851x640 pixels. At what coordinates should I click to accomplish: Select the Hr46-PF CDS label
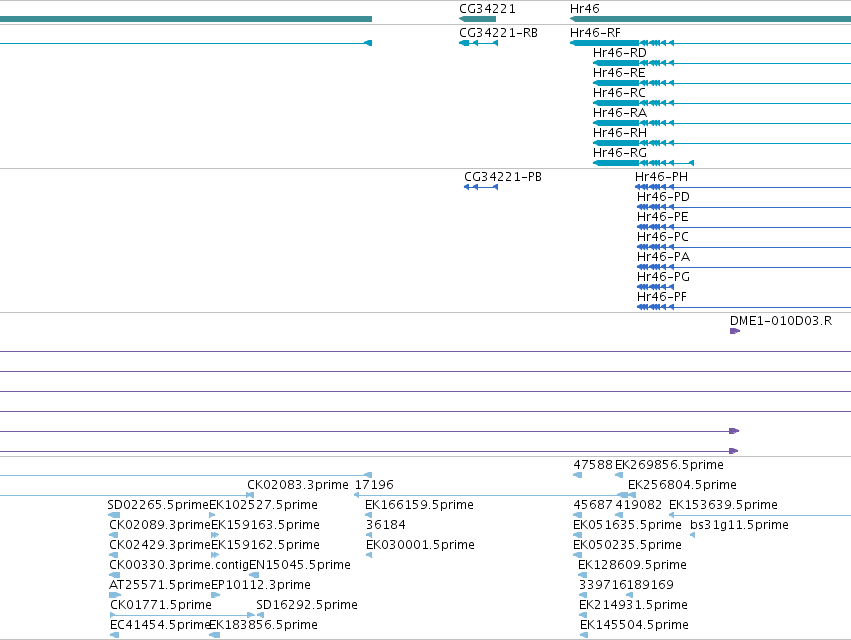(662, 297)
